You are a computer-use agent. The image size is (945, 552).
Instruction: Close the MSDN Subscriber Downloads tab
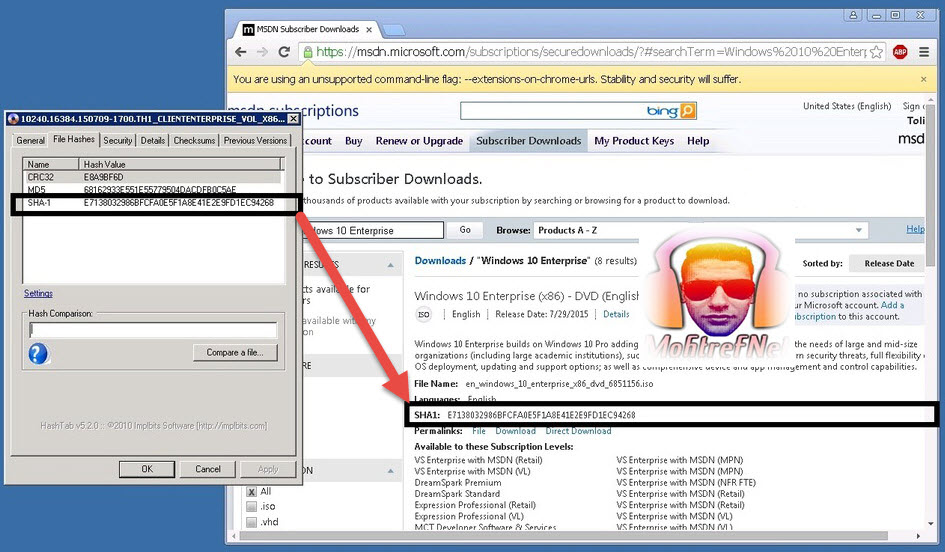(369, 29)
